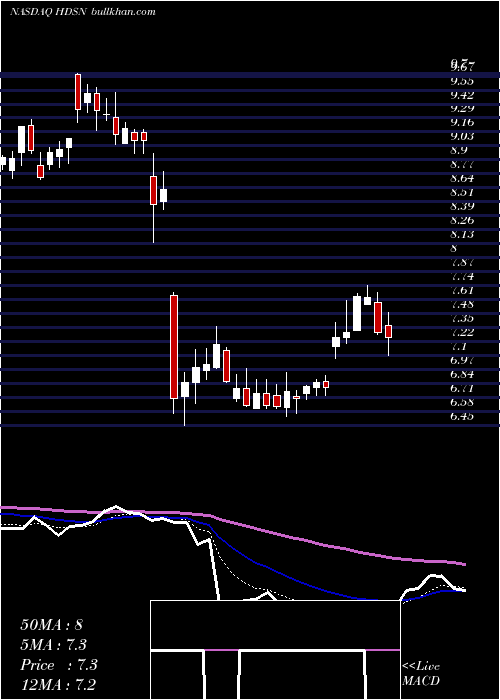Image resolution: width=500 pixels, height=700 pixels.
Task: Click the 7.48 price axis label
Action: coord(462,304)
